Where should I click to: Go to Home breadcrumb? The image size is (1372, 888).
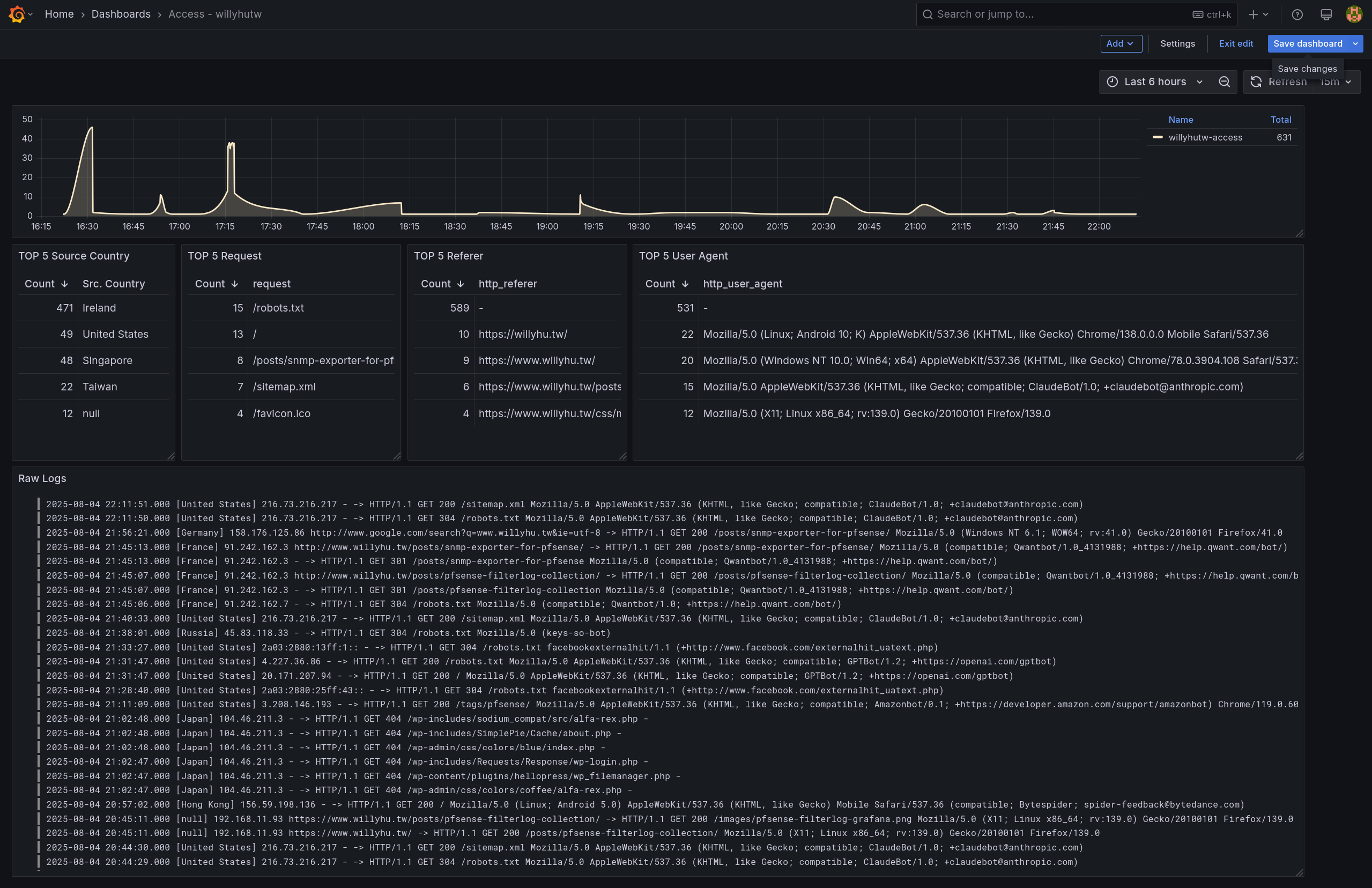click(x=60, y=14)
